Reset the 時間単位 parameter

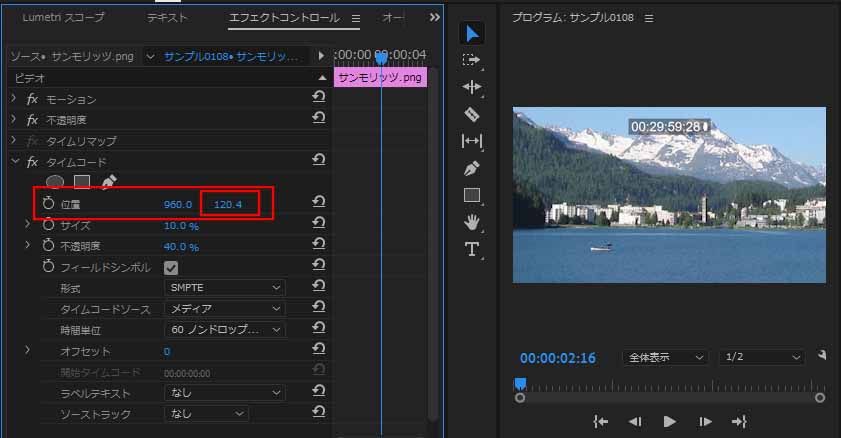pos(319,328)
